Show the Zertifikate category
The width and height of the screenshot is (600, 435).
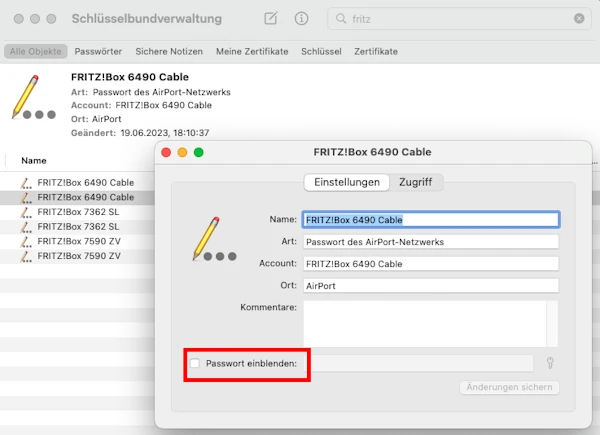[376, 51]
